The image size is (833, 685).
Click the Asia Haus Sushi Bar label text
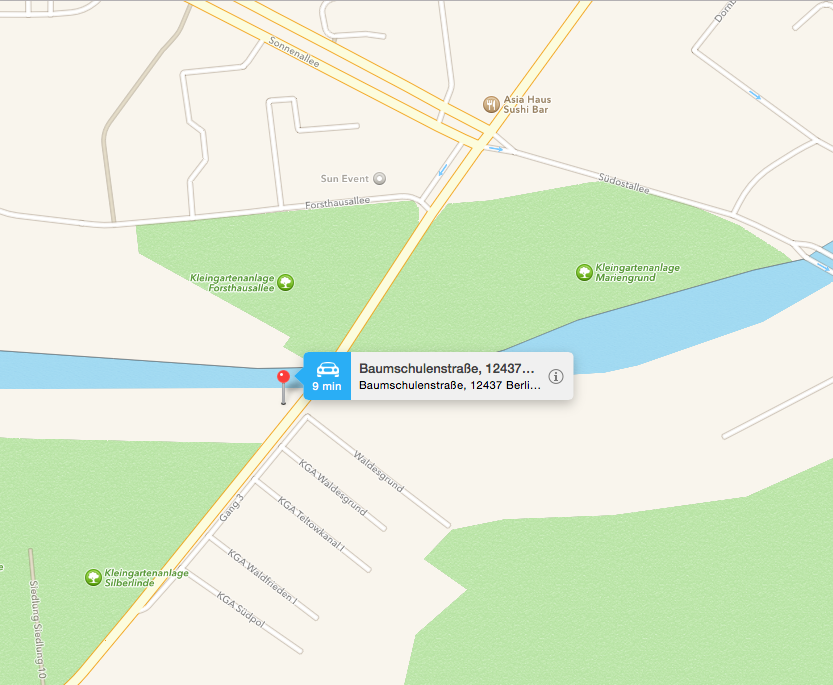pyautogui.click(x=527, y=104)
